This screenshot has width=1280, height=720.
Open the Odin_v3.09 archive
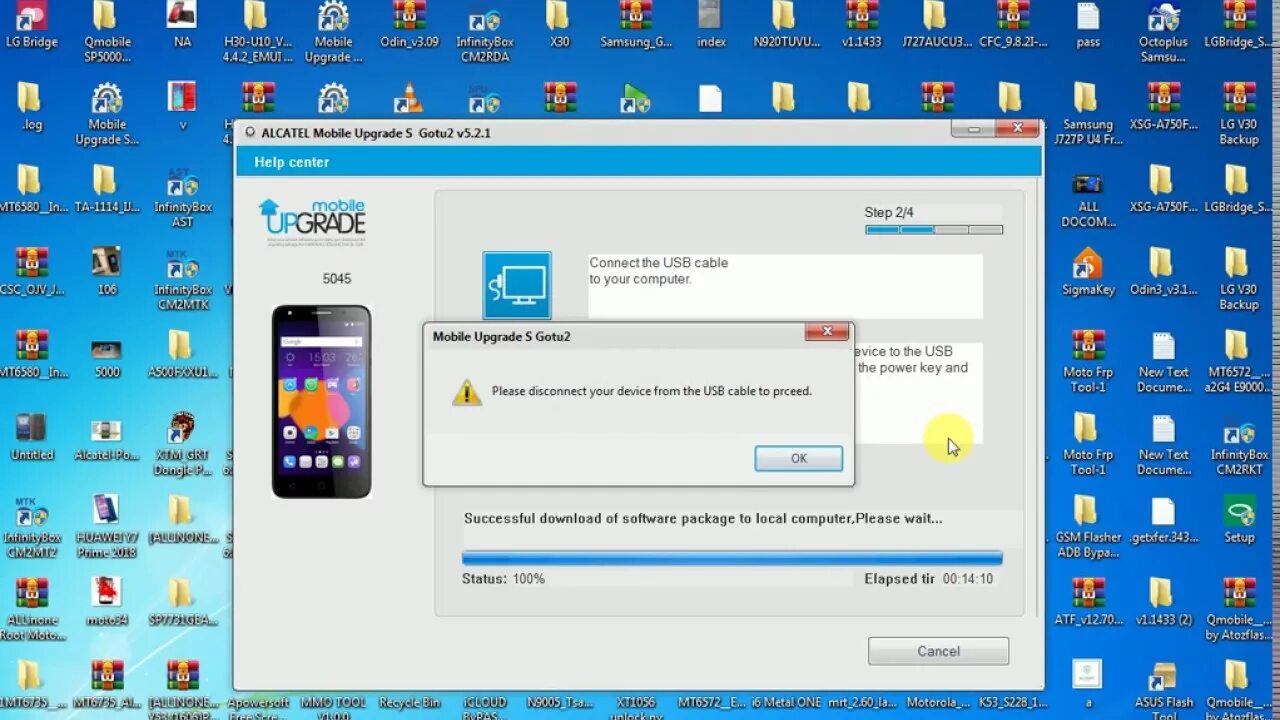[x=409, y=26]
